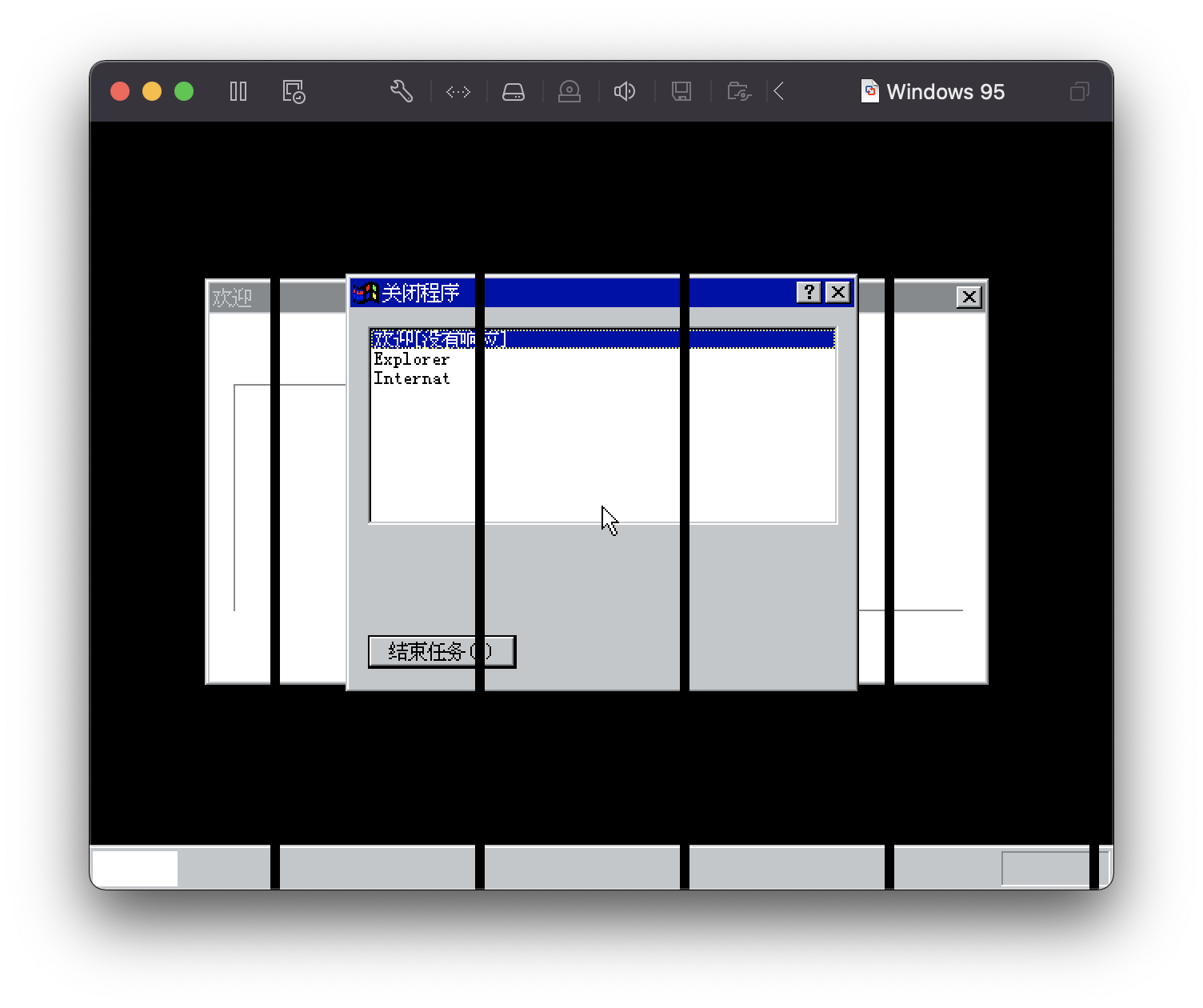This screenshot has width=1203, height=1008.
Task: Click the overlapping-windows icon in the title bar
Action: 1080,91
